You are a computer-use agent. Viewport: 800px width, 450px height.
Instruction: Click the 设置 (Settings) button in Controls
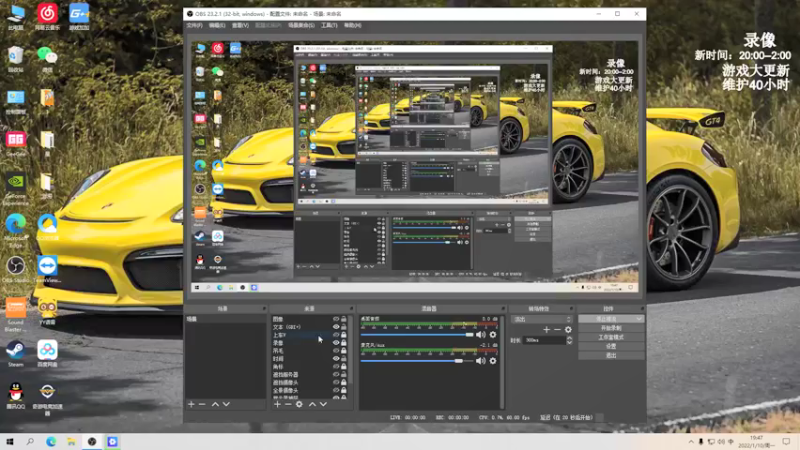[x=610, y=346]
